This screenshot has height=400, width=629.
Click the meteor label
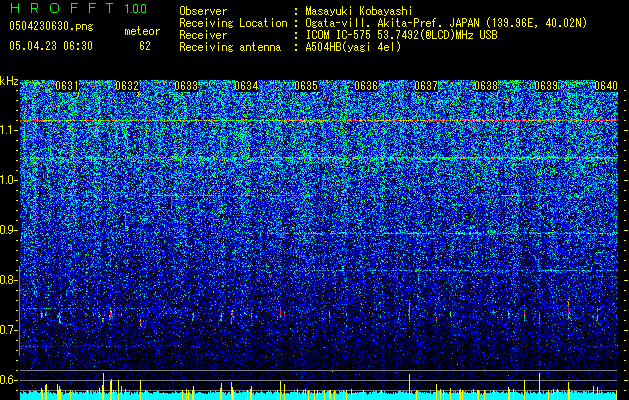pyautogui.click(x=142, y=31)
